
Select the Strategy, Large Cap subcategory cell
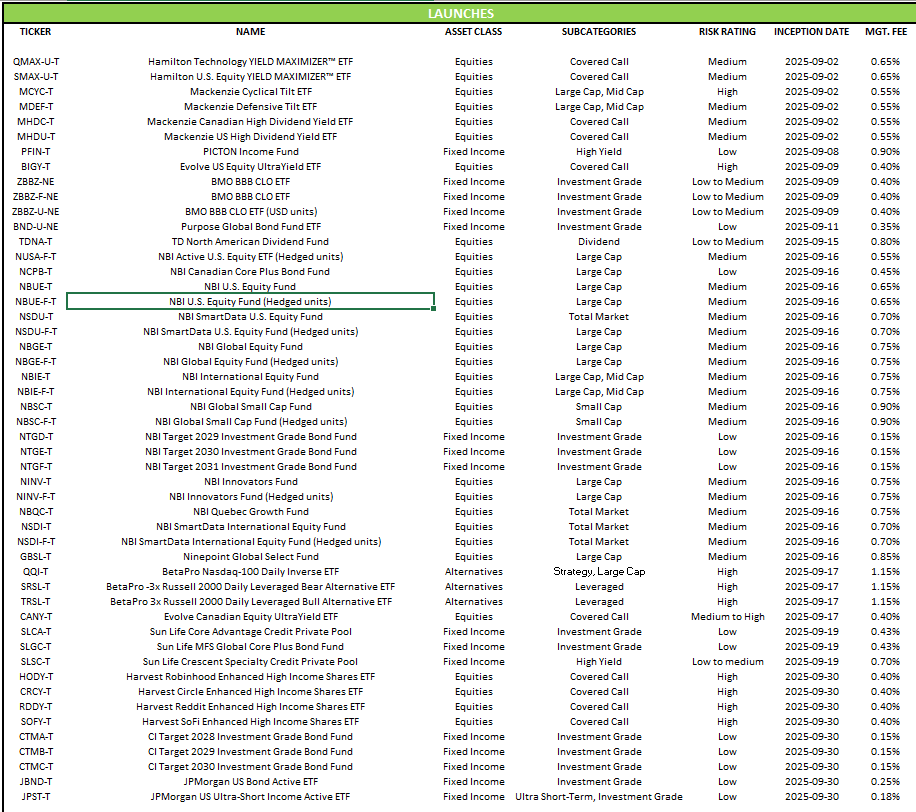tap(598, 572)
